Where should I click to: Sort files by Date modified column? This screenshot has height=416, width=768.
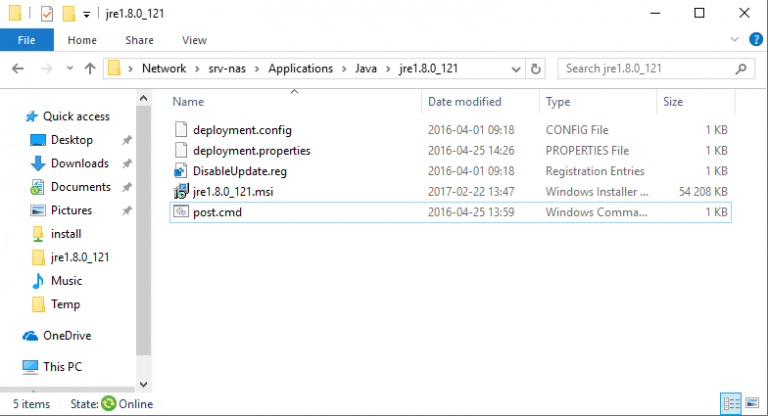click(x=465, y=102)
